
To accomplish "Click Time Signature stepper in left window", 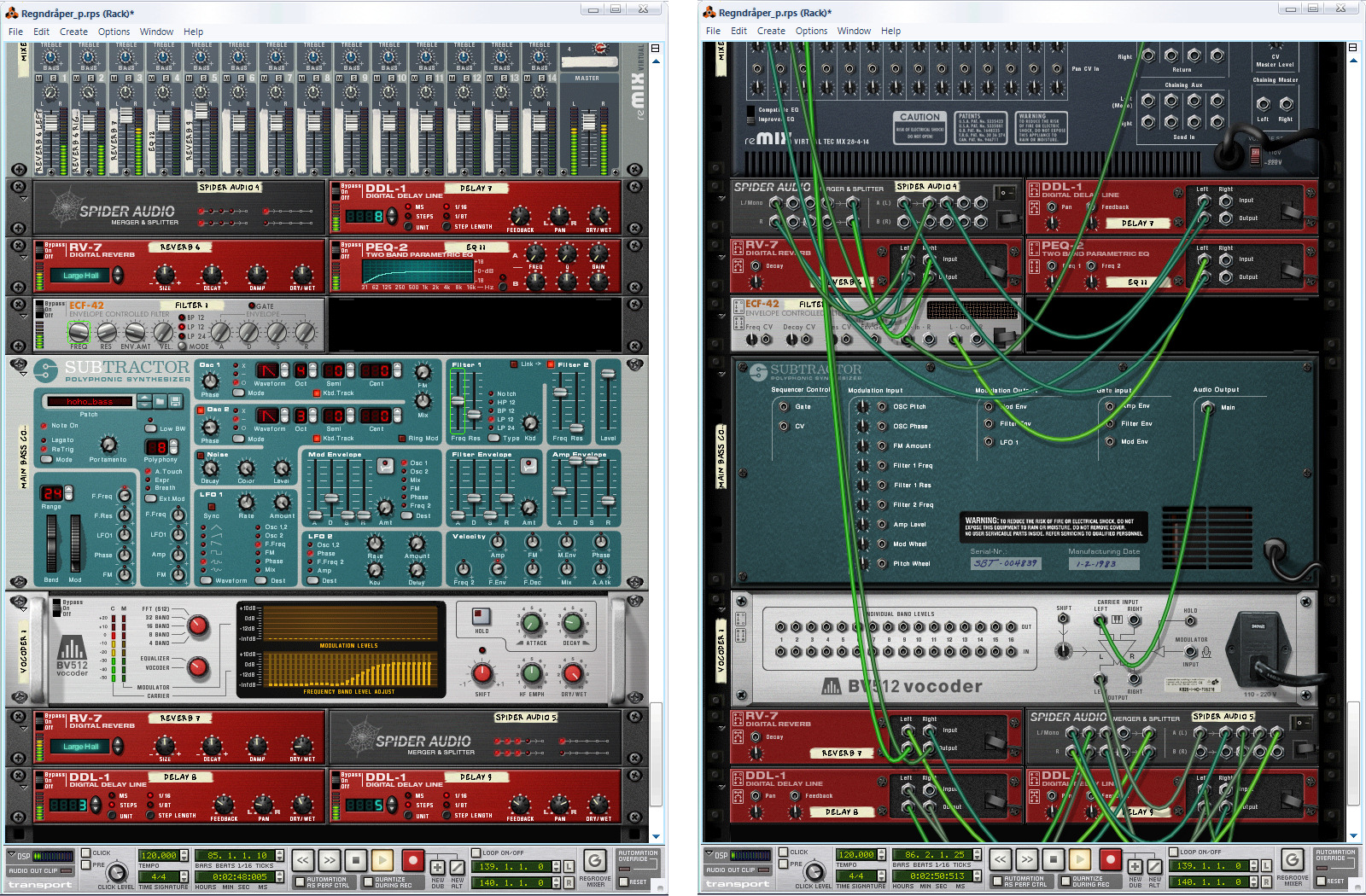I will click(x=184, y=876).
